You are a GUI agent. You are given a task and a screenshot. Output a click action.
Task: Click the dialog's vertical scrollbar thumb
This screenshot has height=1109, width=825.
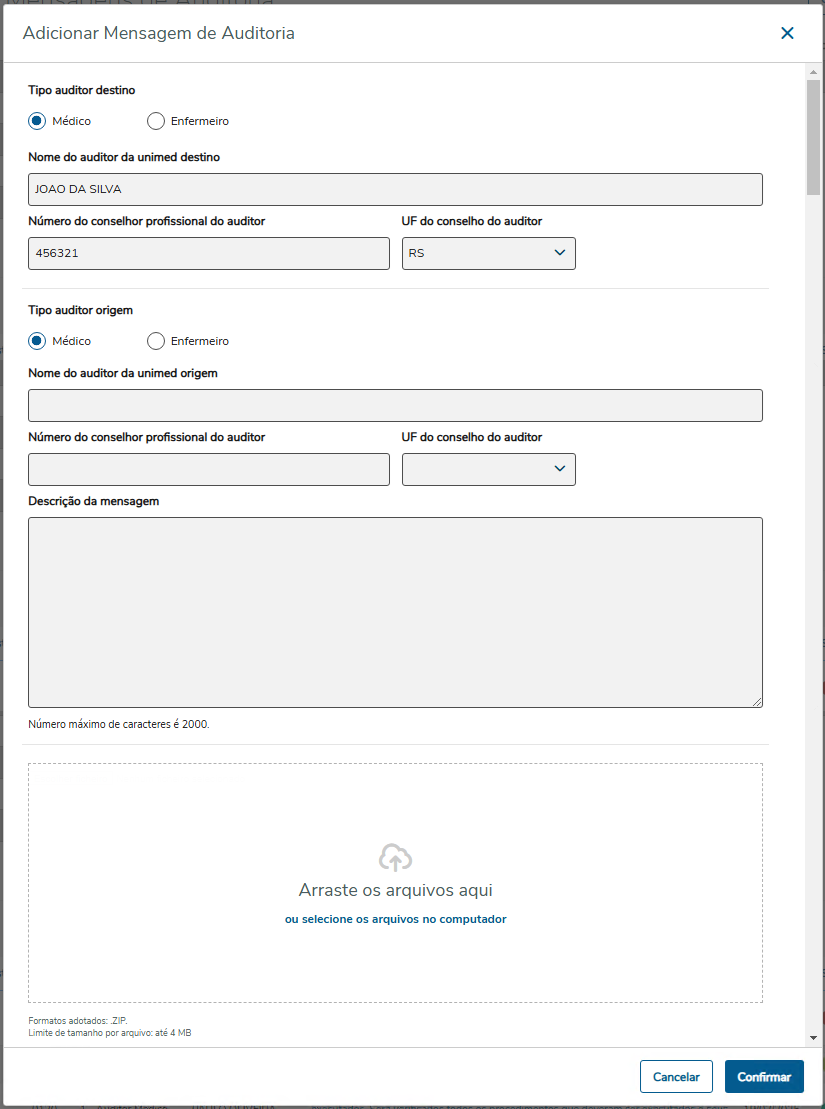click(x=813, y=135)
